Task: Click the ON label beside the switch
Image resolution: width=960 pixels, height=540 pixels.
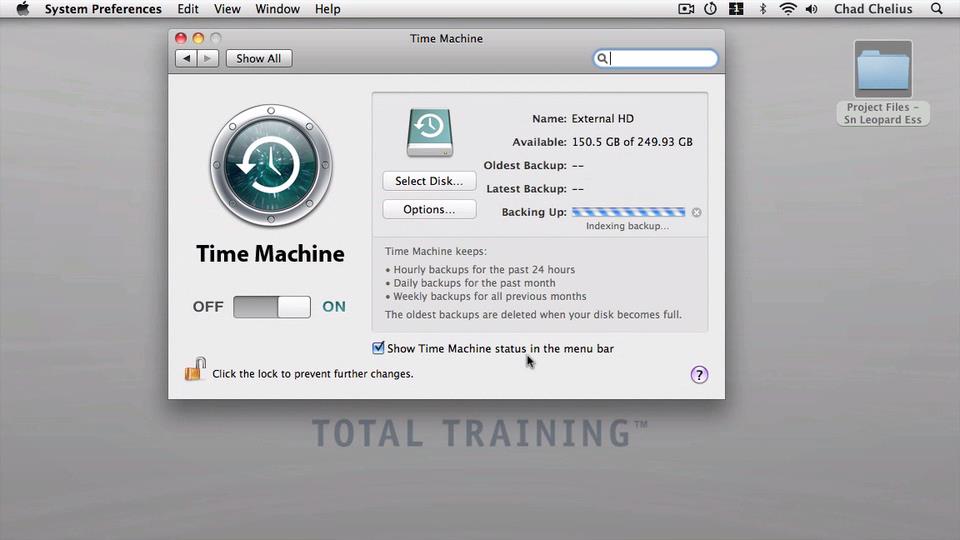Action: [334, 307]
